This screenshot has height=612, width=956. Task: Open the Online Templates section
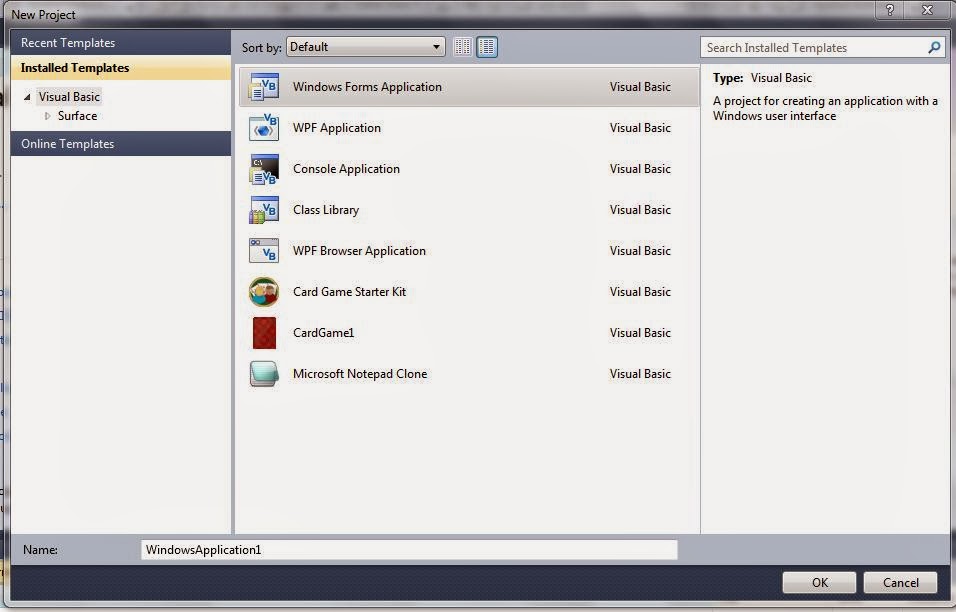[121, 144]
